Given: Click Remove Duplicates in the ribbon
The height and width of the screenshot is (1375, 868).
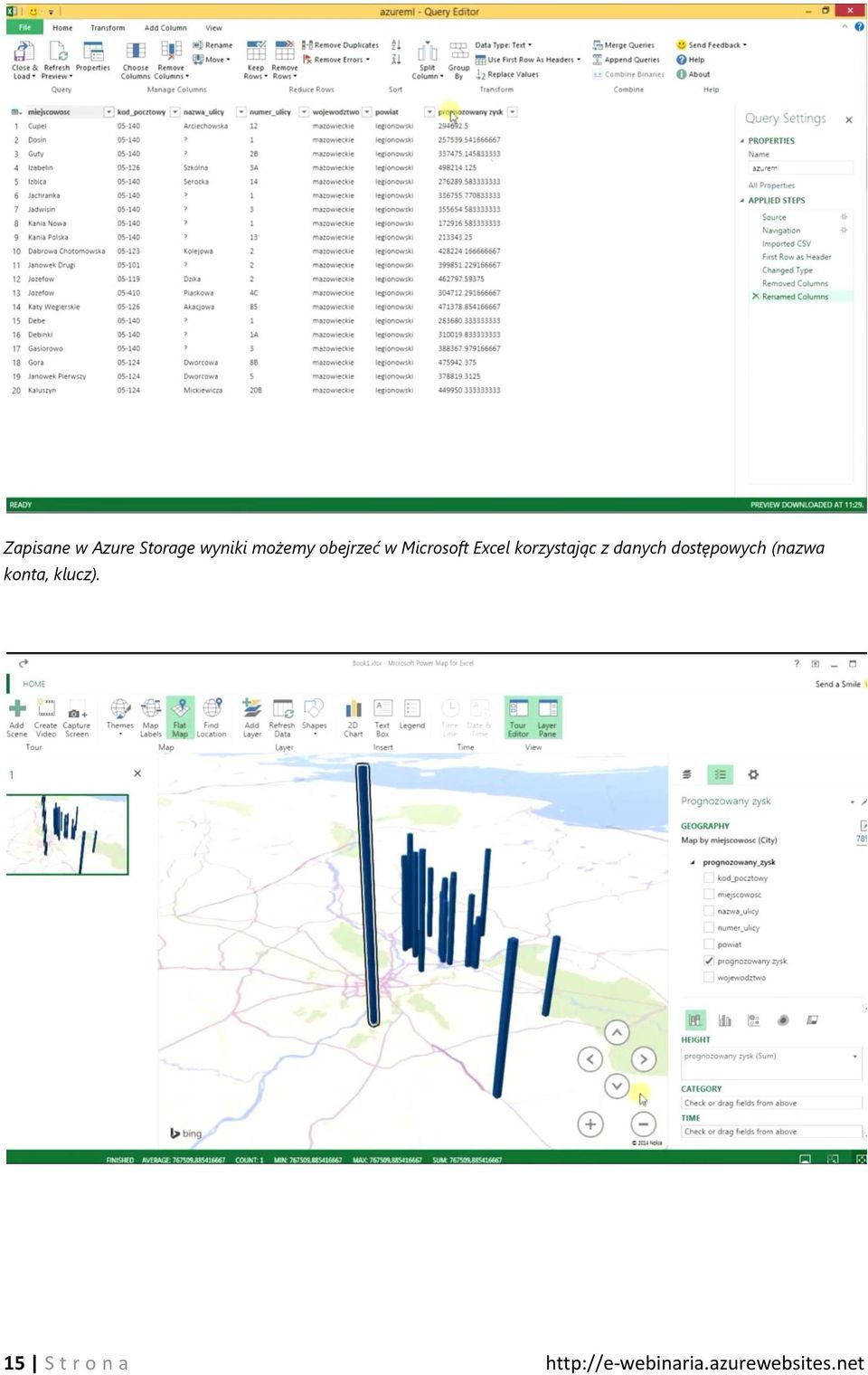Looking at the screenshot, I should click(340, 44).
